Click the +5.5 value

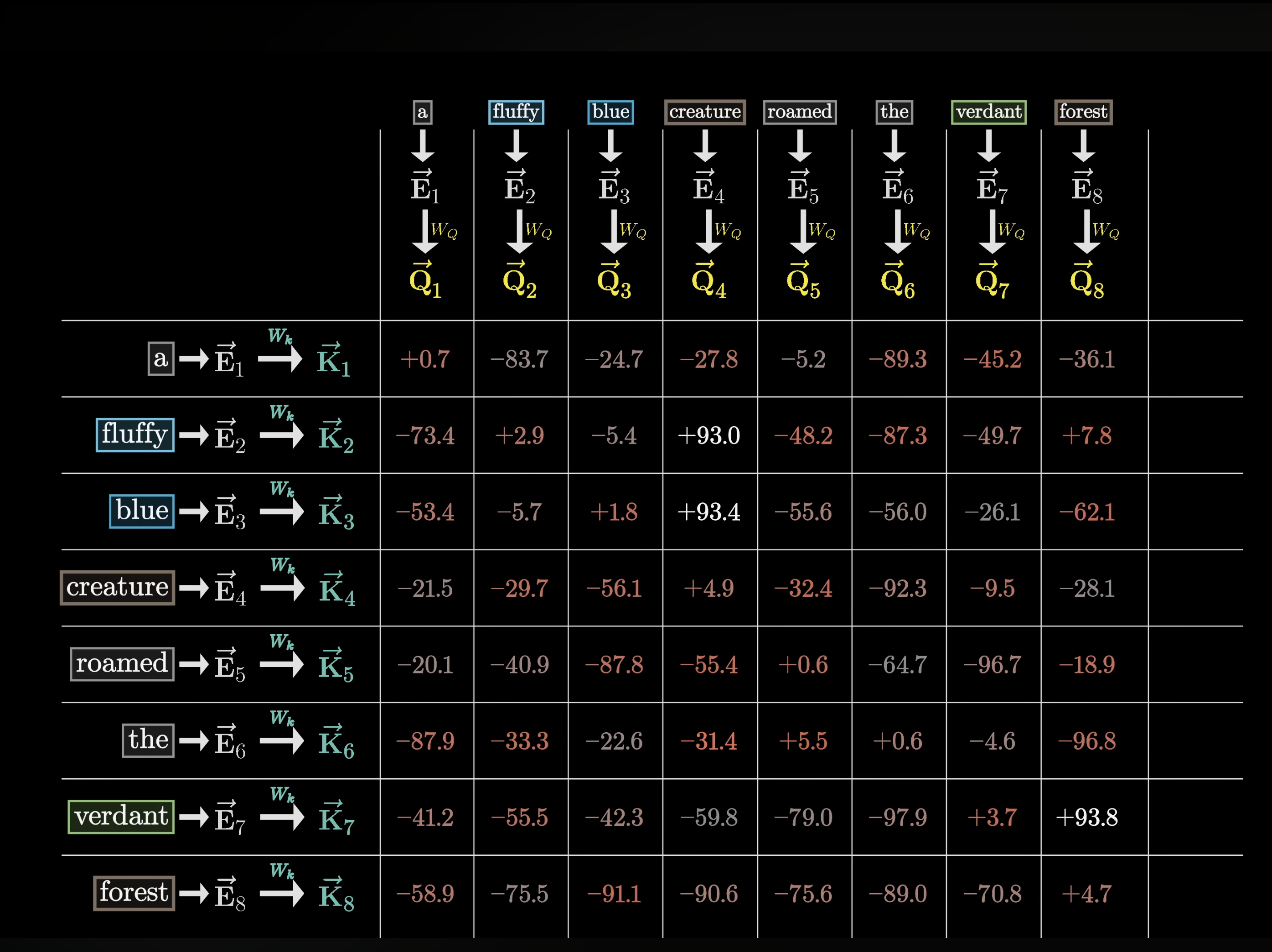click(x=803, y=741)
